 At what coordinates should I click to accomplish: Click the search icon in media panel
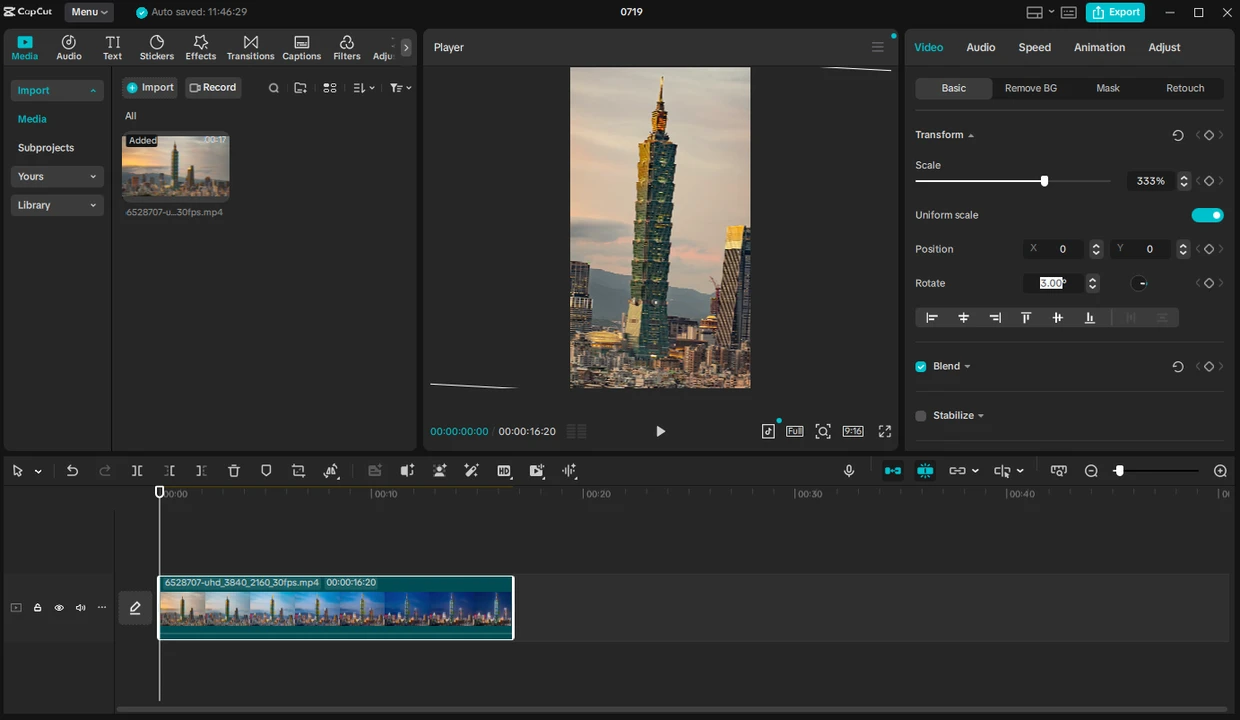273,88
